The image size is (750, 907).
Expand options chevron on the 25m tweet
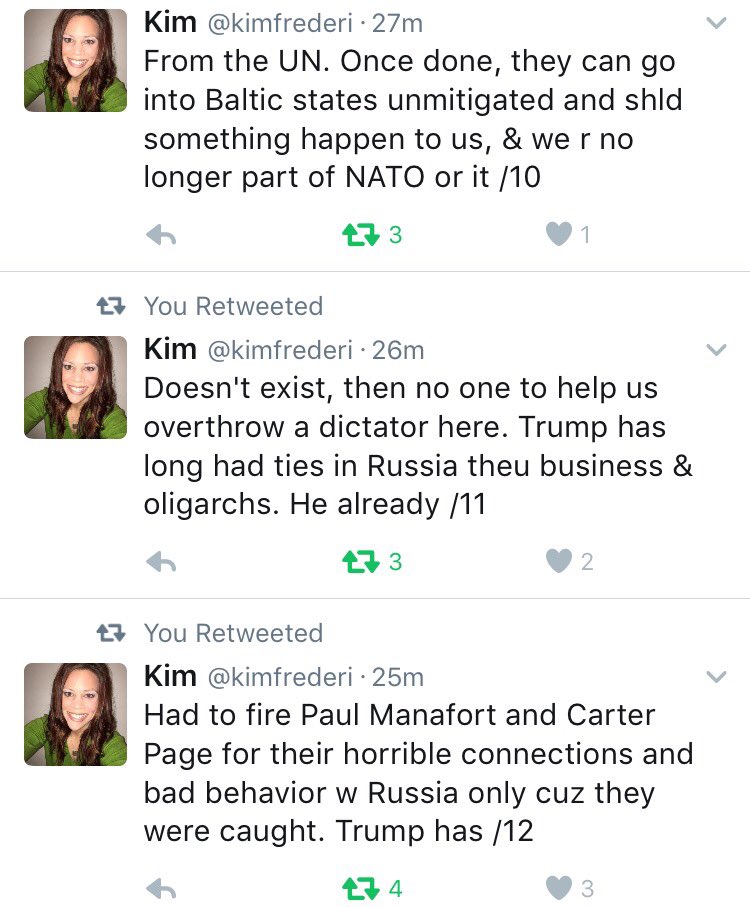[716, 677]
